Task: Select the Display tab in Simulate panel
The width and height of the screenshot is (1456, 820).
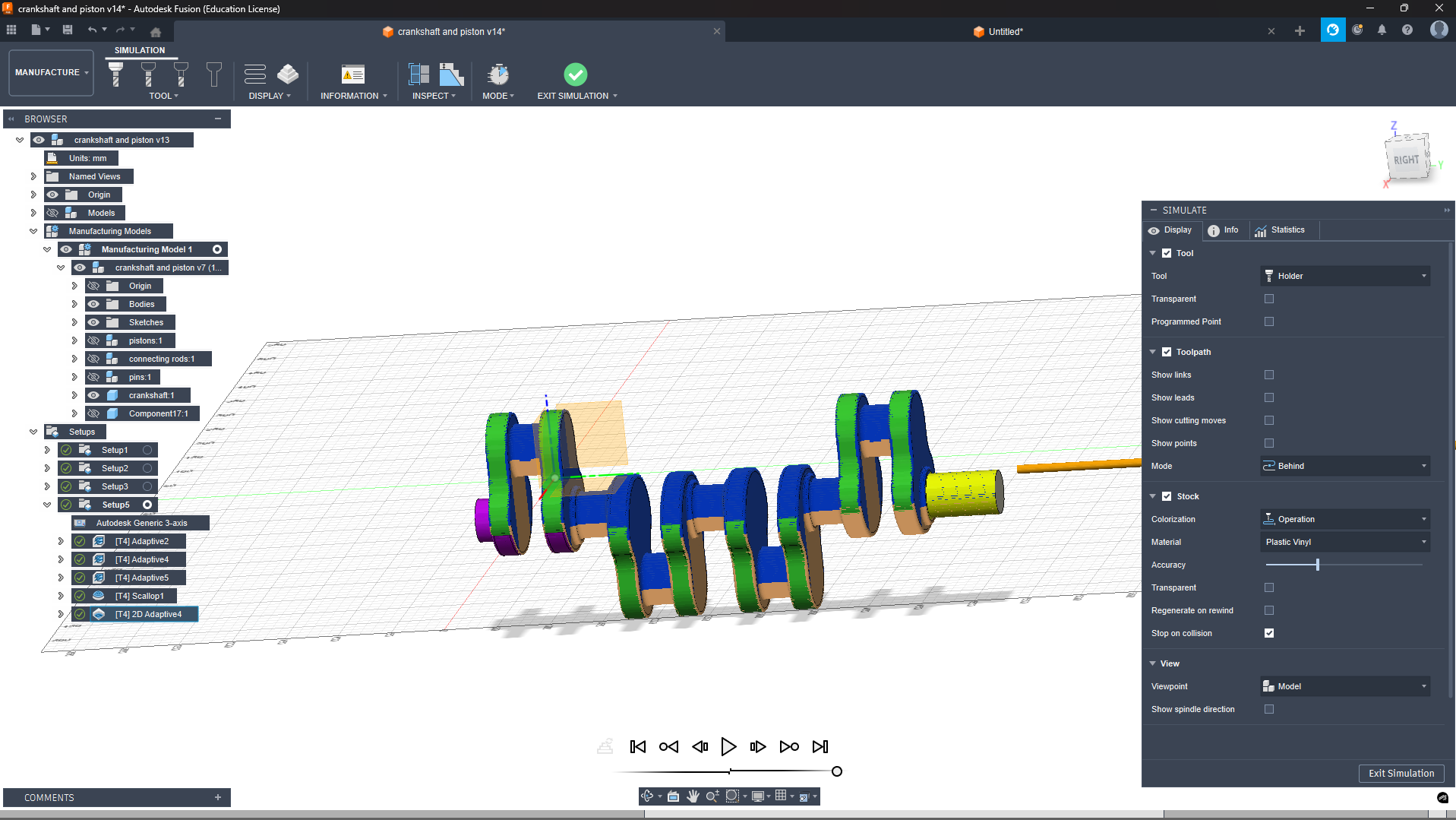Action: click(1170, 230)
